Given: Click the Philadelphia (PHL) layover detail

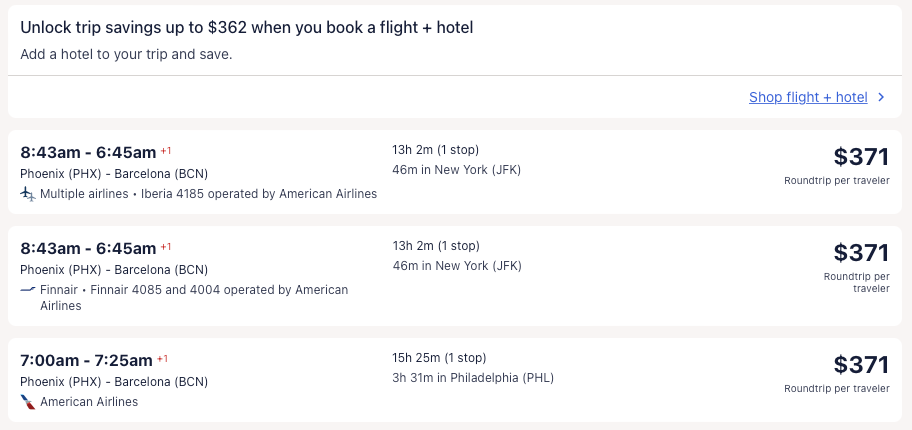Looking at the screenshot, I should [473, 378].
